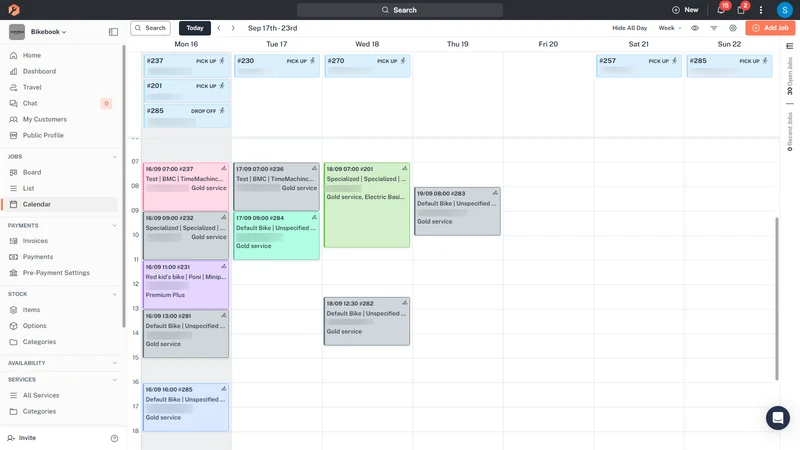Viewport: 800px width, 450px height.
Task: Click the Dashboard chart icon
Action: 13,71
